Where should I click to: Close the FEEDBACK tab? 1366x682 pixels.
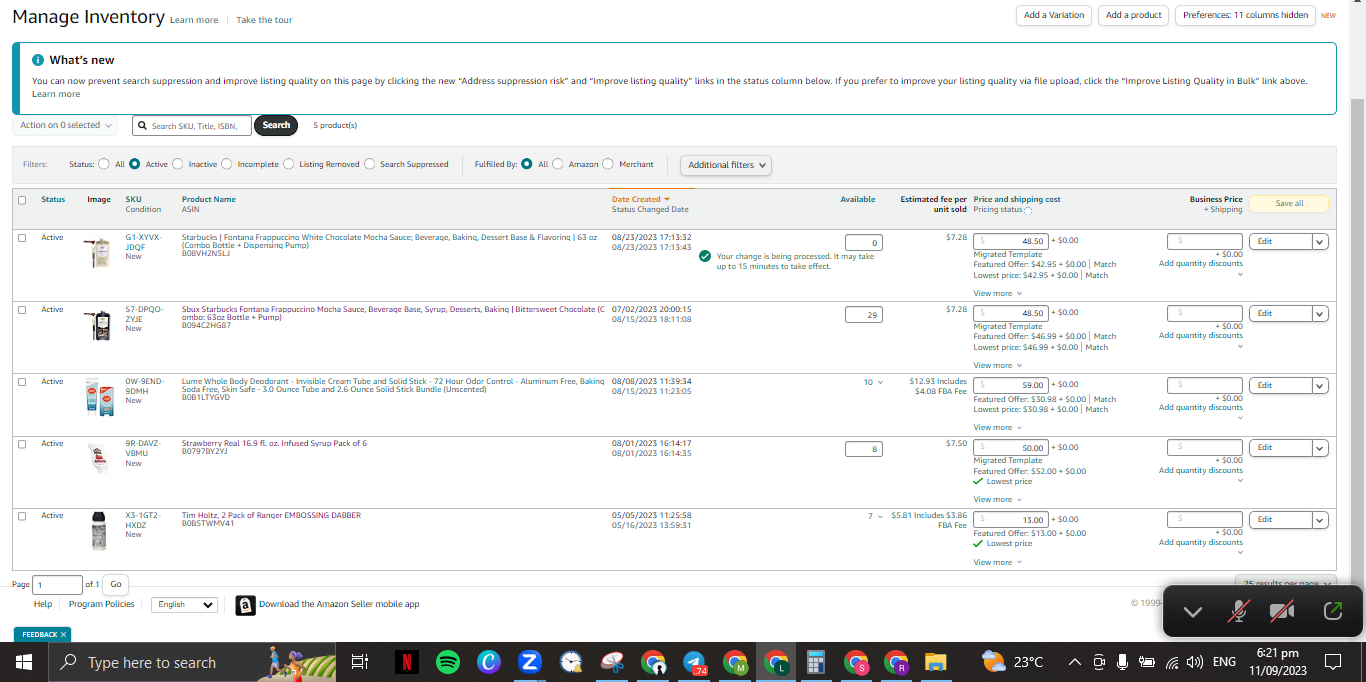pos(63,634)
